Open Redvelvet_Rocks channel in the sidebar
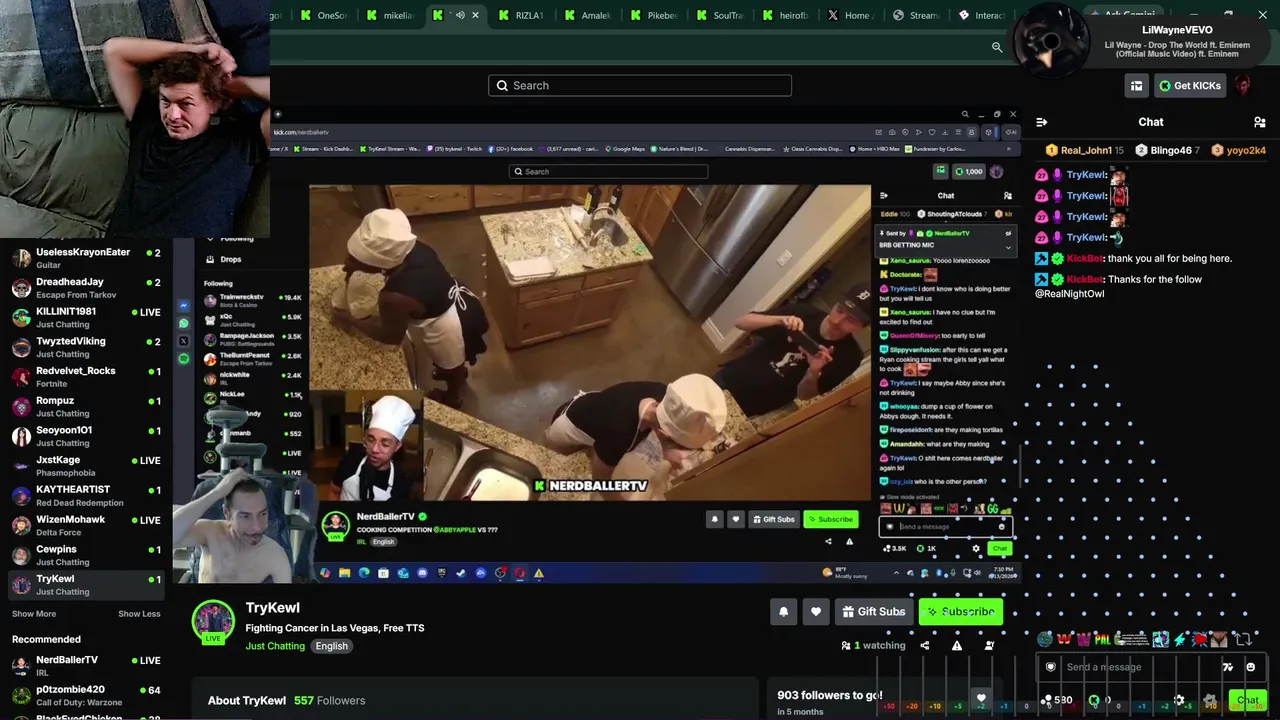The image size is (1280, 720). click(x=86, y=377)
